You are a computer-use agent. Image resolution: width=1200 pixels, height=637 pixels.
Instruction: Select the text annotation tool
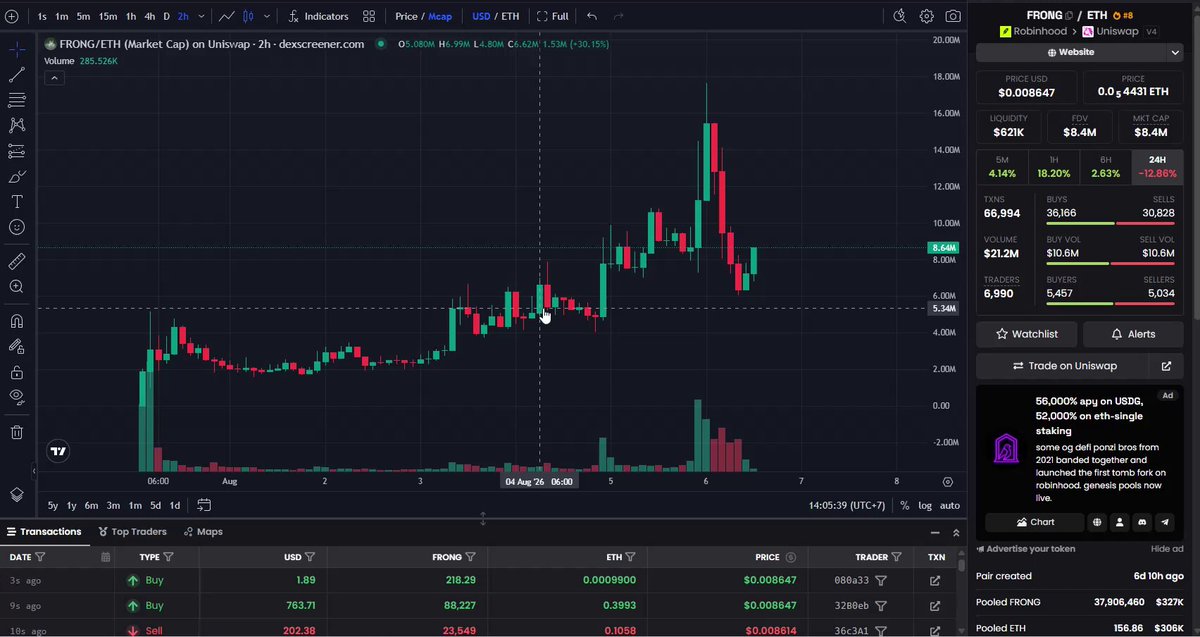click(x=17, y=202)
